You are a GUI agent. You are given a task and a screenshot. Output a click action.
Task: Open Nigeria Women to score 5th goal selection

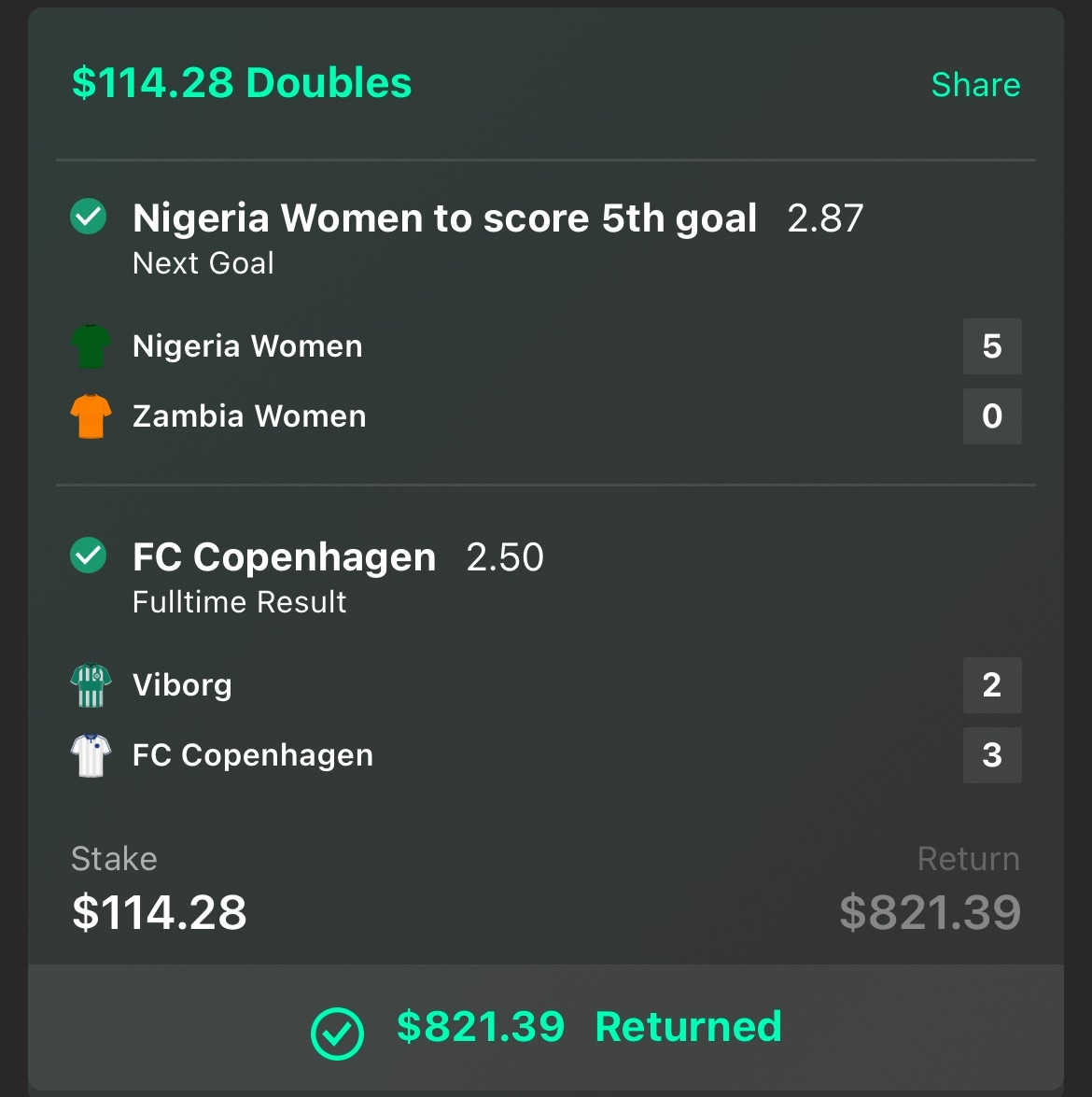pyautogui.click(x=445, y=218)
